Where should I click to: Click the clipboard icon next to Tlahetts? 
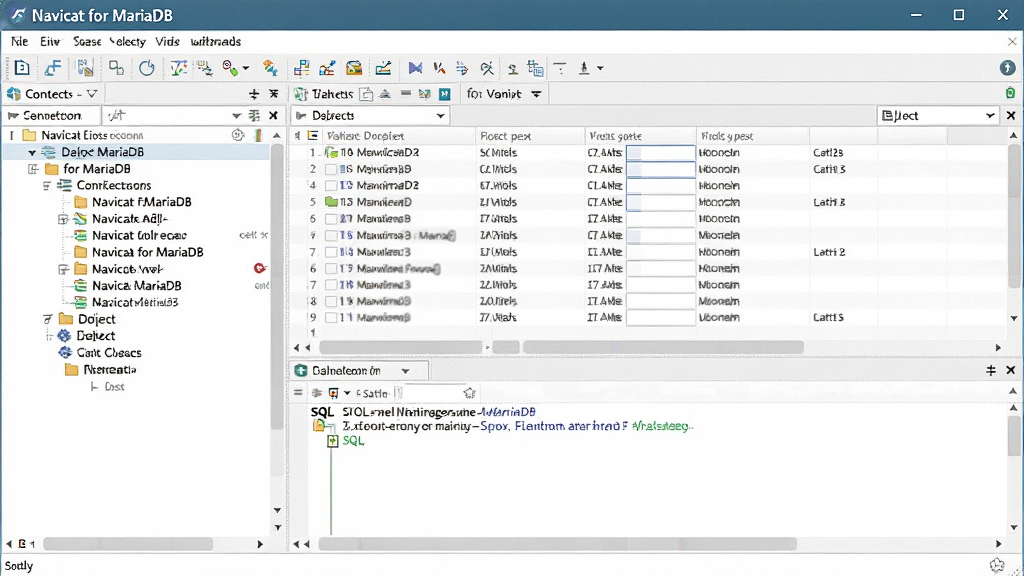366,94
